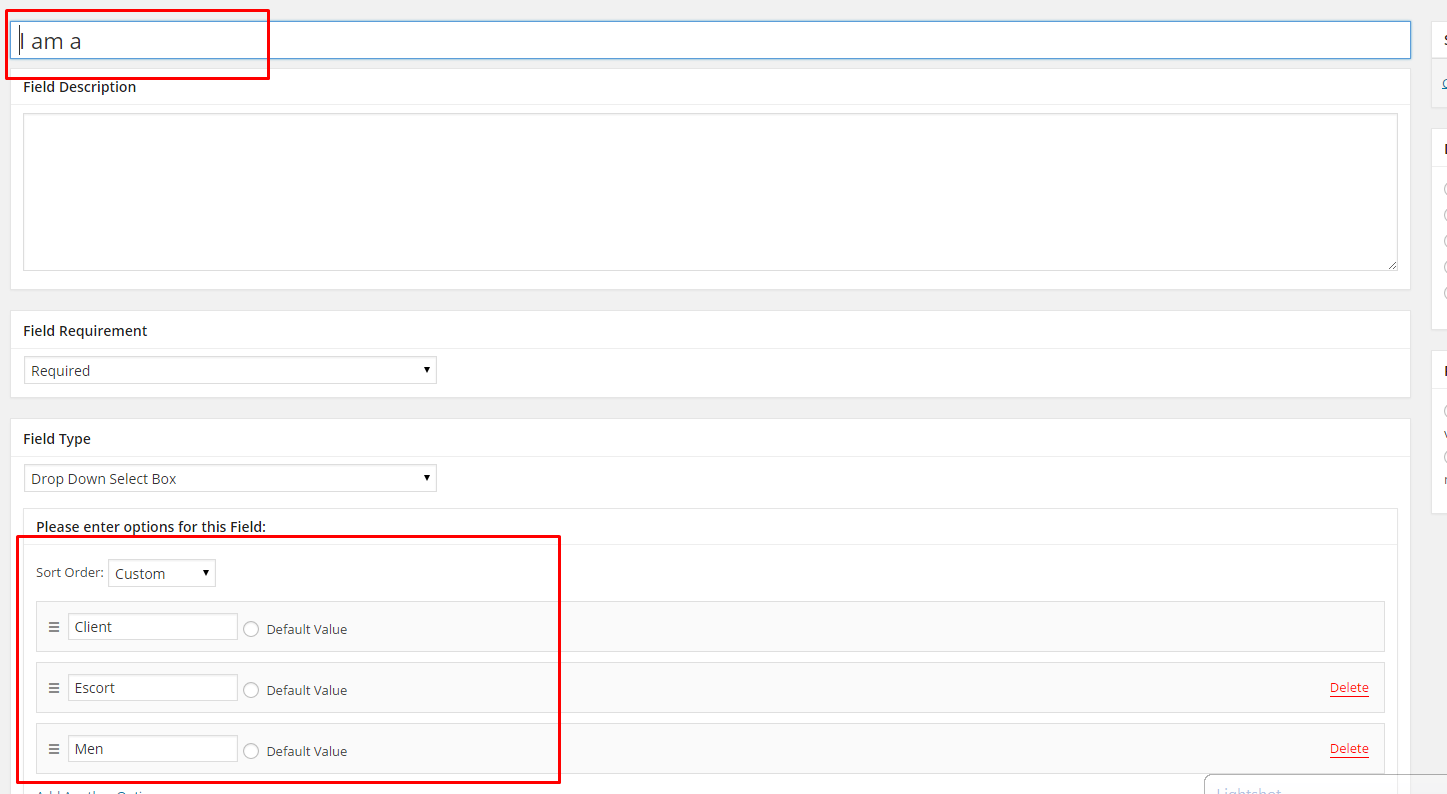Click into the Men option input
Screen dimensions: 1447x794
(x=152, y=749)
